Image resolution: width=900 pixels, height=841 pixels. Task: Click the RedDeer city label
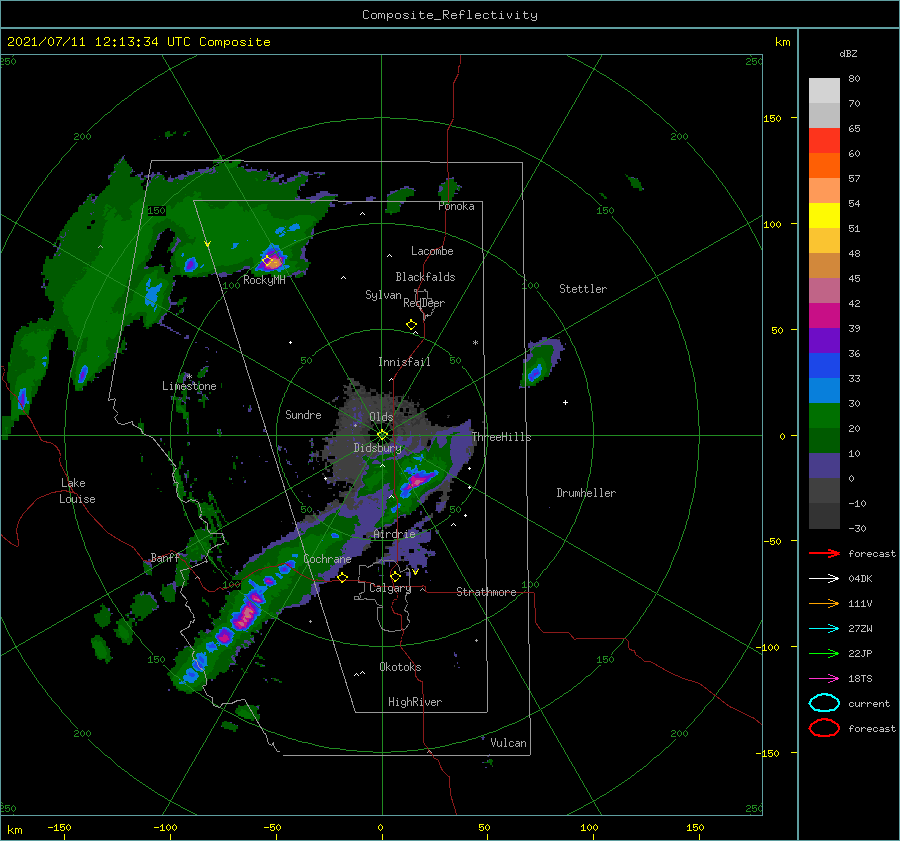point(424,303)
